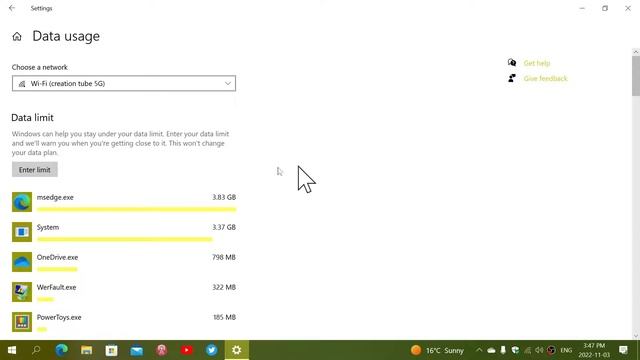Image resolution: width=640 pixels, height=360 pixels.
Task: Open YouTube from the taskbar
Action: pos(187,350)
